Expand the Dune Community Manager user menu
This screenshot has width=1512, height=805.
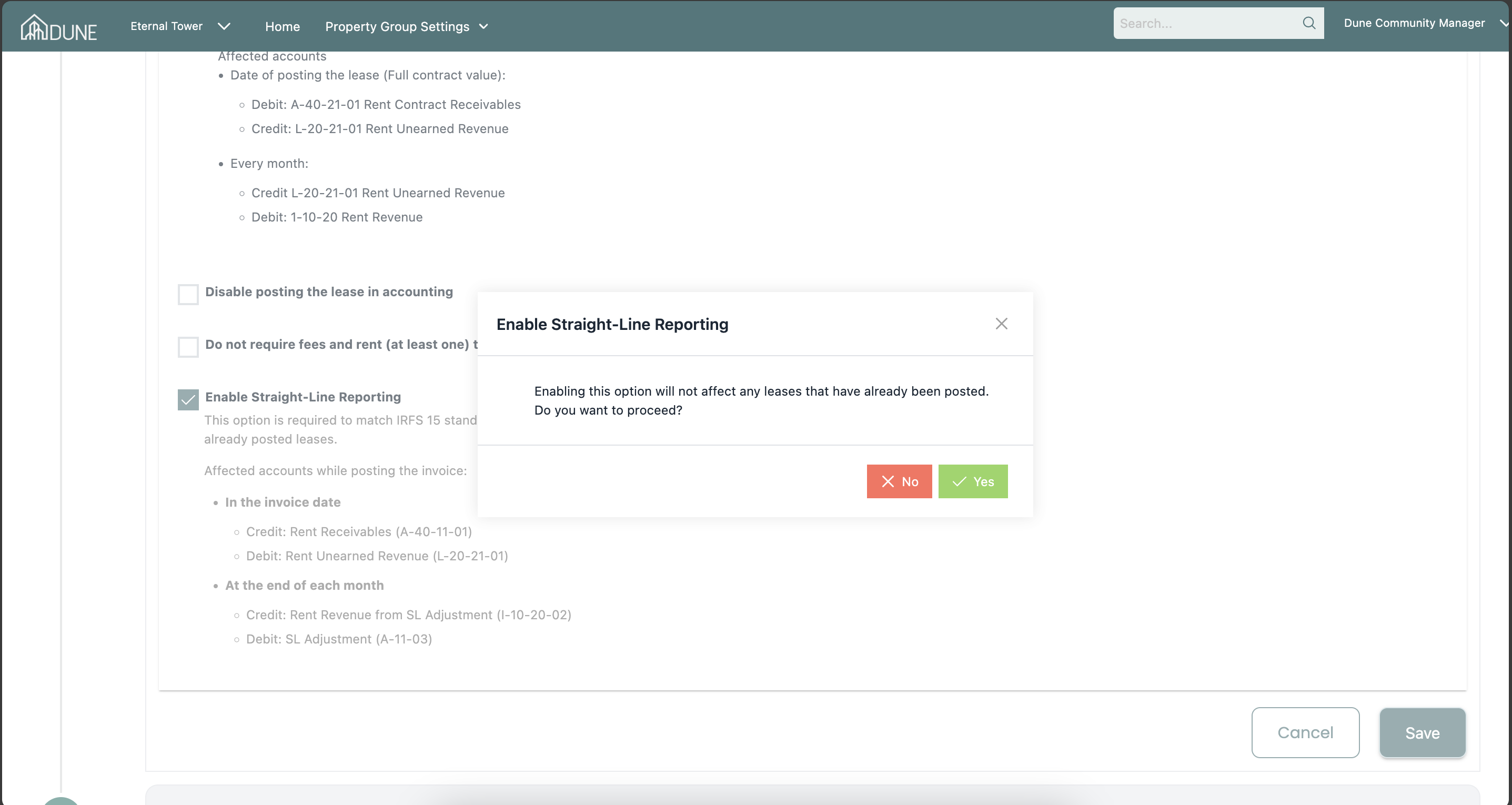pyautogui.click(x=1414, y=23)
